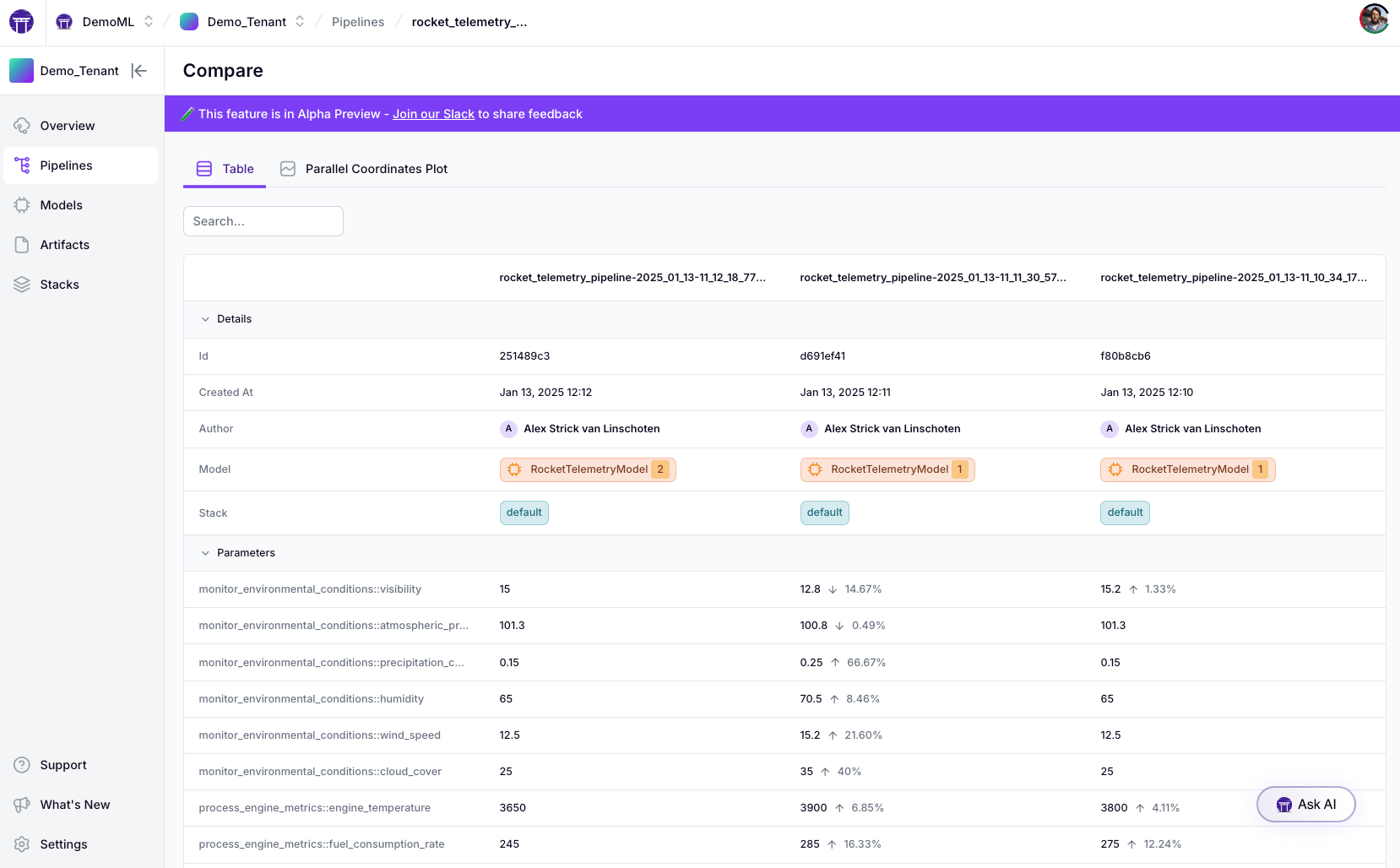Click the user avatar in top-right corner
The image size is (1400, 868).
(x=1374, y=19)
